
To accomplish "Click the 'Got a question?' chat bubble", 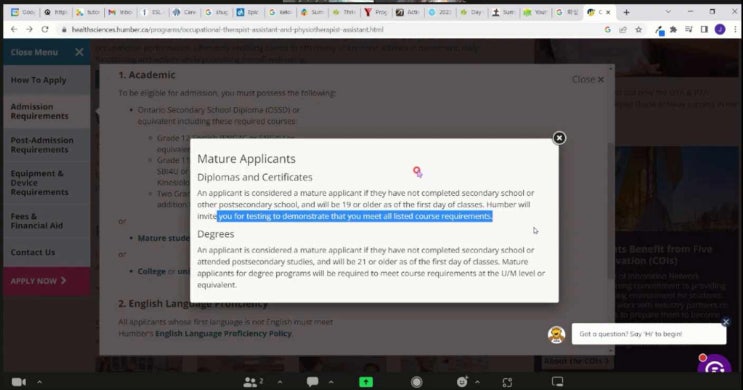I will (648, 334).
